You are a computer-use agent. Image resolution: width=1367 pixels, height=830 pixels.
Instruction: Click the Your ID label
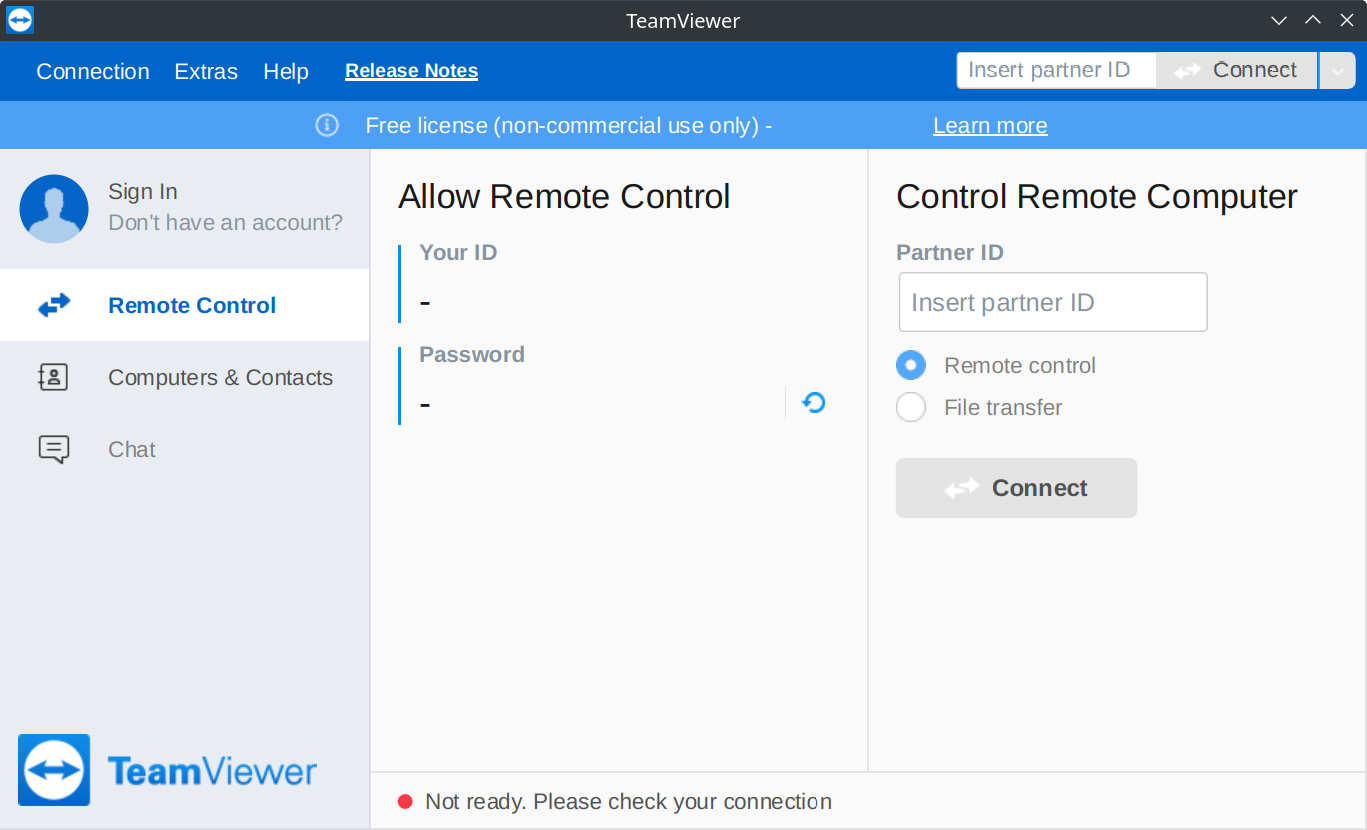coord(458,252)
